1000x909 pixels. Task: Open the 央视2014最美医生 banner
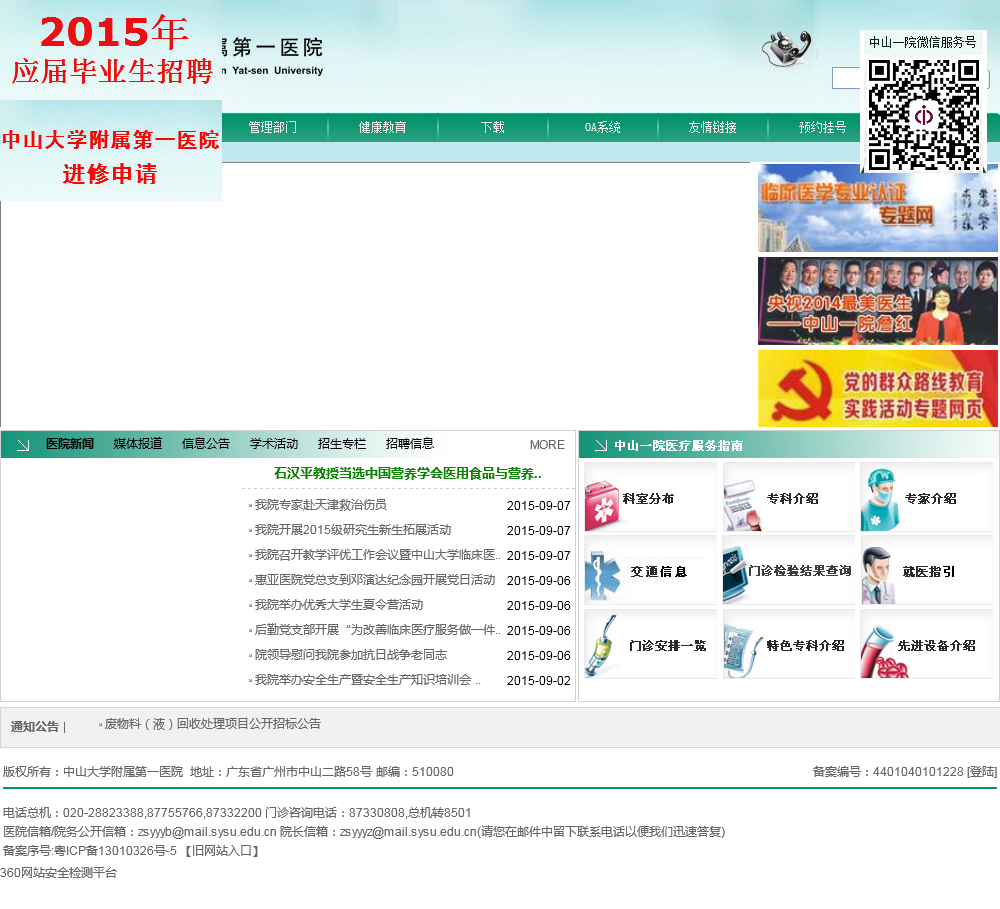[878, 301]
